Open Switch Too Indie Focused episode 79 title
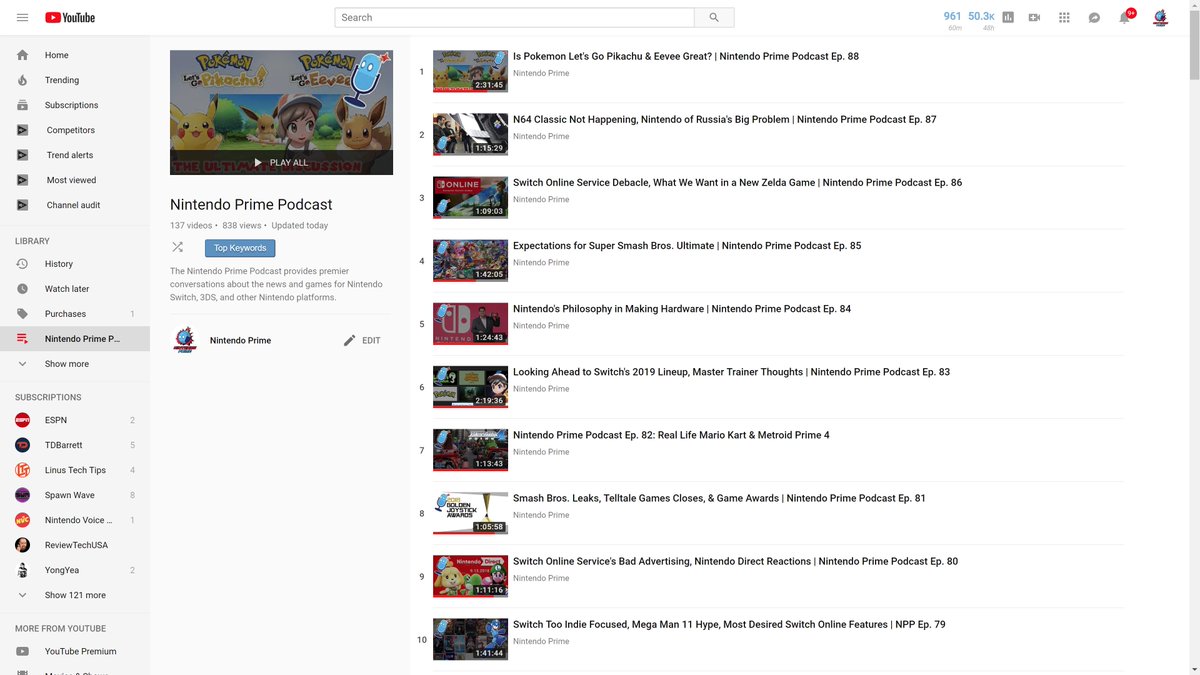Screen dimensions: 1200x675 click(x=729, y=624)
